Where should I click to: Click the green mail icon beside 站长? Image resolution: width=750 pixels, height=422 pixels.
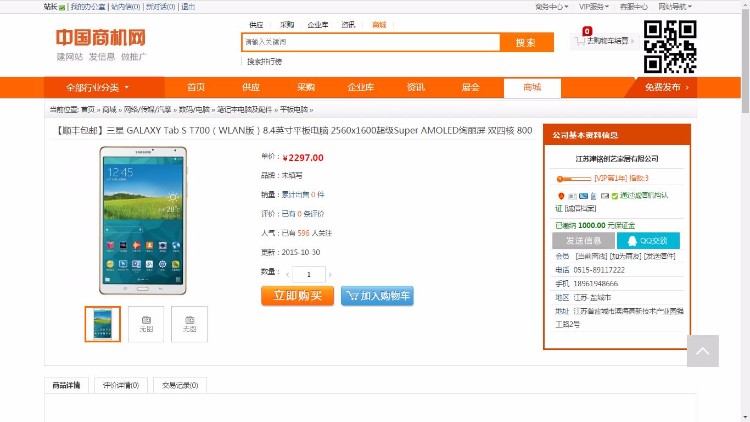(x=62, y=7)
